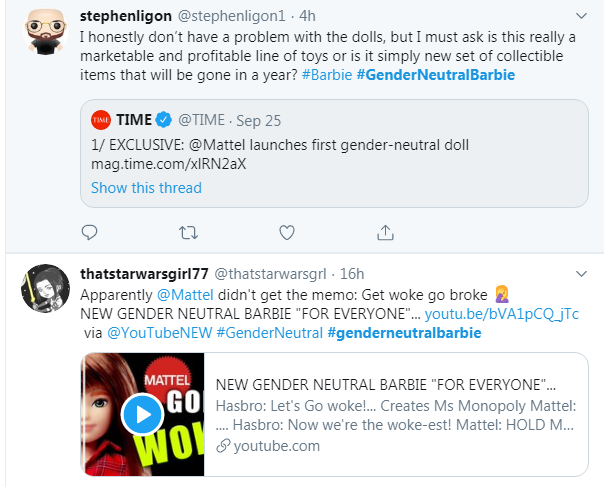This screenshot has width=604, height=487.
Task: Click the @YouTubeNEW mention
Action: [159, 333]
